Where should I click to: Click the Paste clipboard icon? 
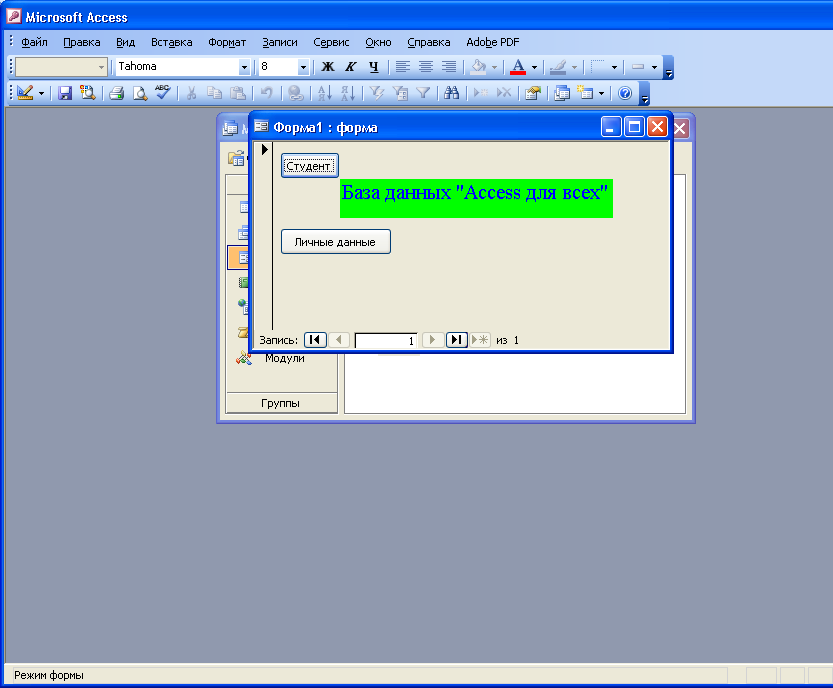click(x=237, y=93)
